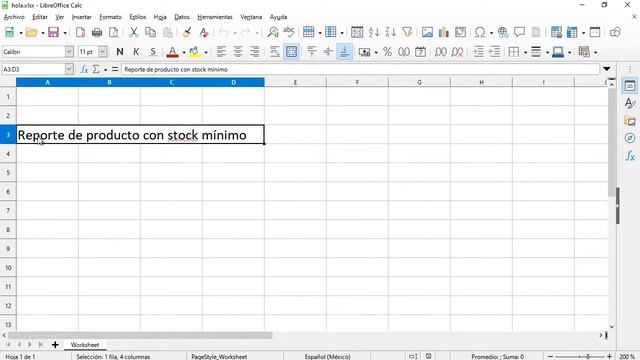Screen dimensions: 640x360
Task: Insert a chart
Action: 444,32
